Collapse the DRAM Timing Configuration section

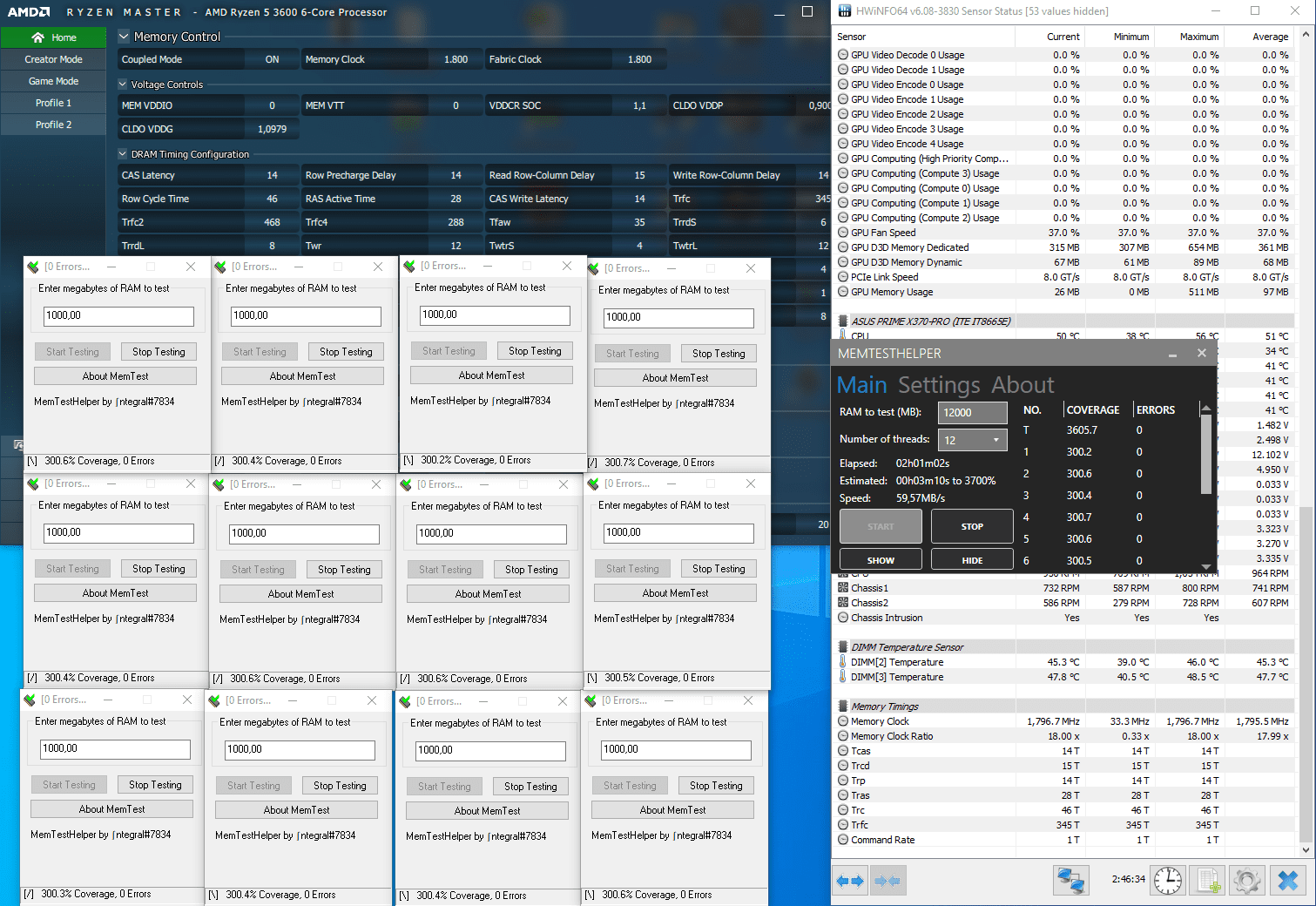[123, 154]
